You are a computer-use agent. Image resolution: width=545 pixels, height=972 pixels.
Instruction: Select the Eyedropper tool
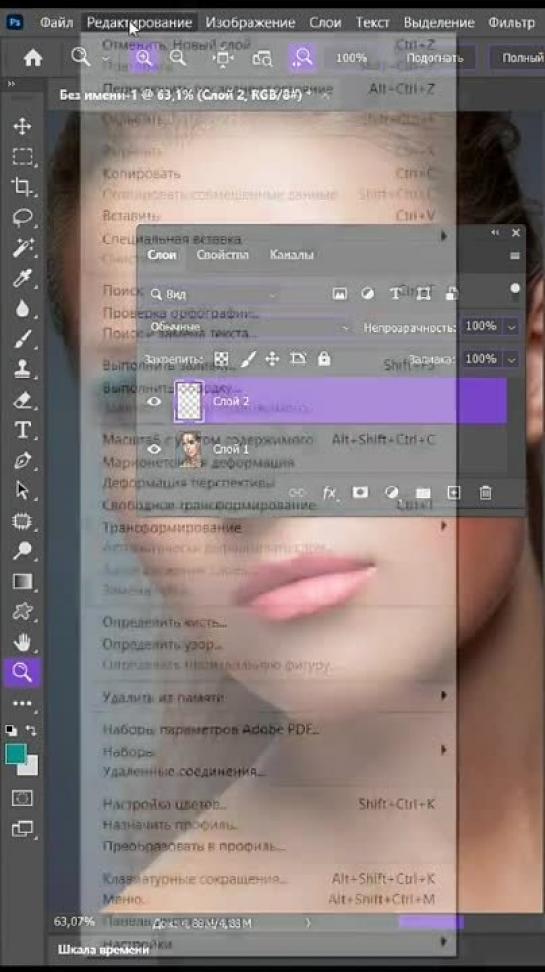[22, 278]
